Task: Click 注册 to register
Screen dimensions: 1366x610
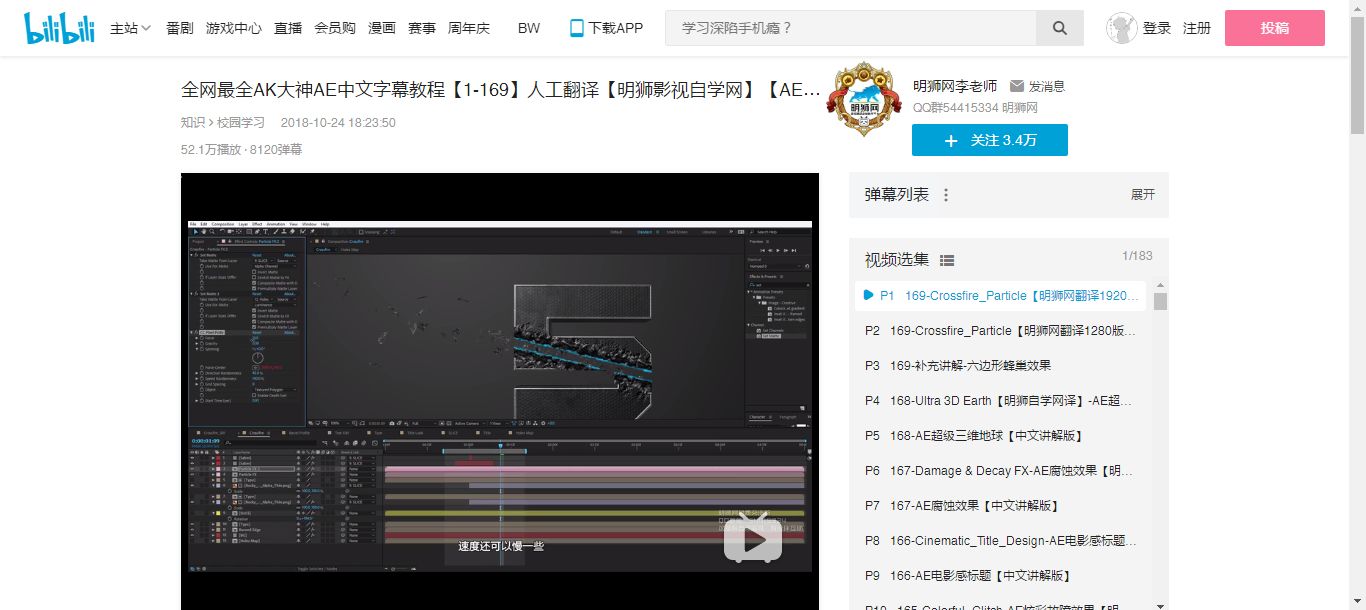Action: (1197, 28)
